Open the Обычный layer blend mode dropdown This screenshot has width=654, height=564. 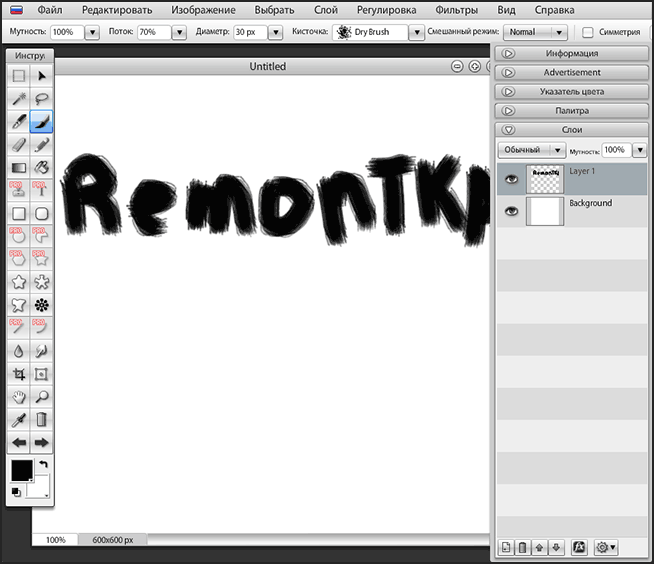point(532,150)
